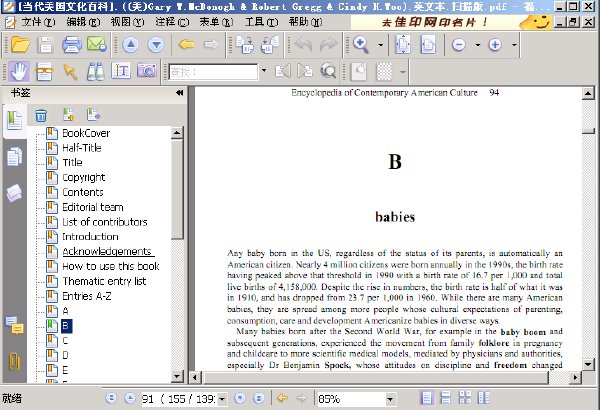Switch to continuous page layout in status bar

coord(445,398)
